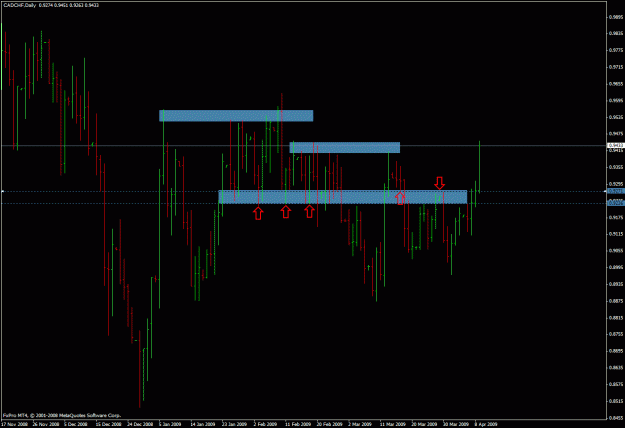The height and width of the screenshot is (428, 625).
Task: Click the 0.8815 price axis label
Action: point(616,318)
